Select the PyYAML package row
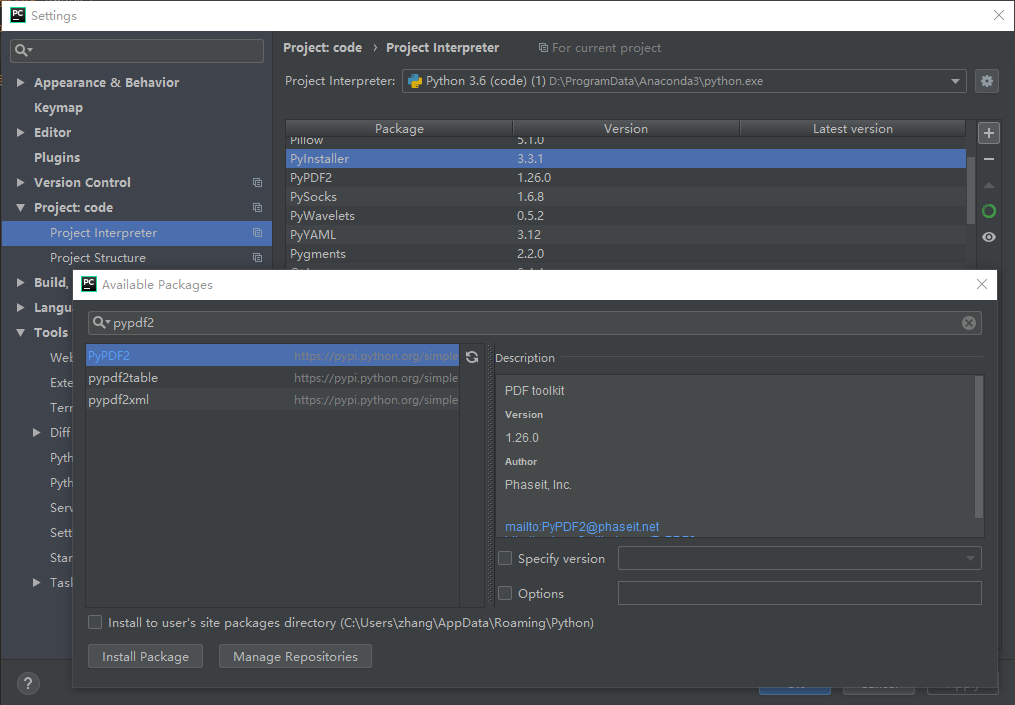This screenshot has width=1015, height=705. coord(626,234)
